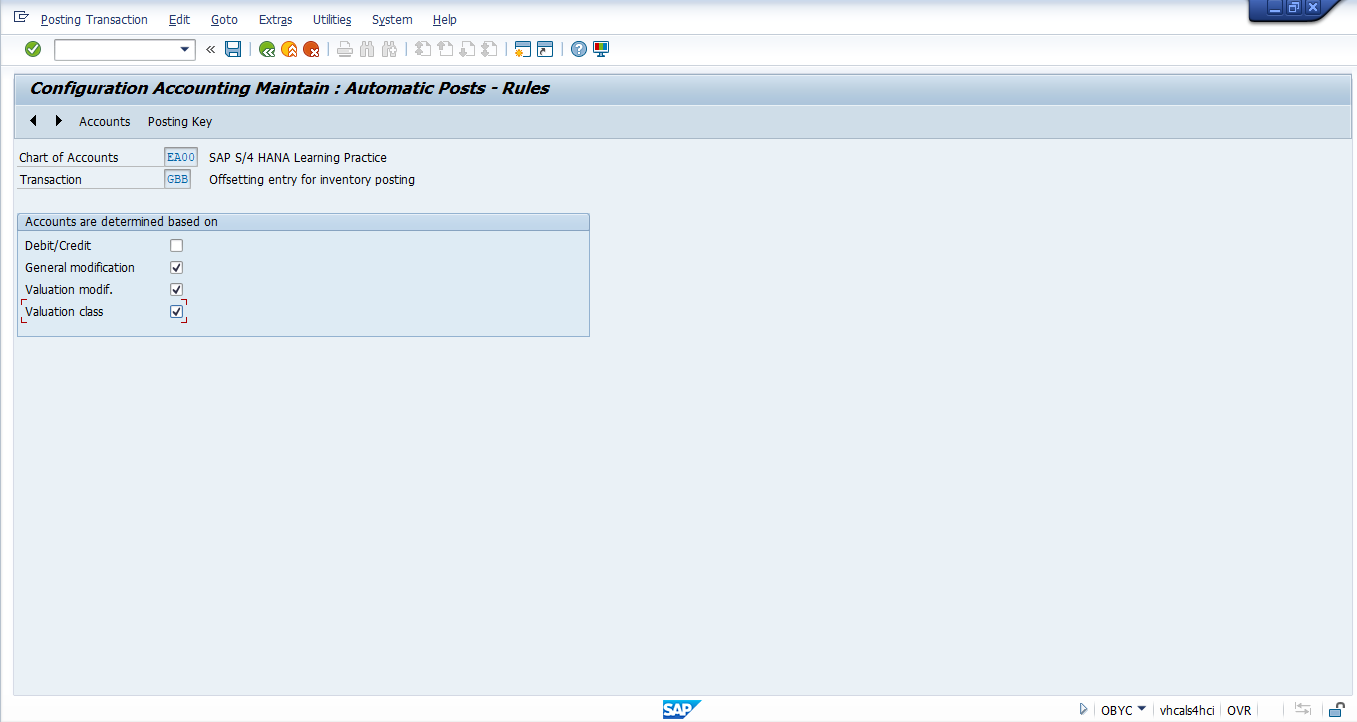The height and width of the screenshot is (722, 1357).
Task: Enable the Debit/Credit checkbox
Action: click(176, 245)
